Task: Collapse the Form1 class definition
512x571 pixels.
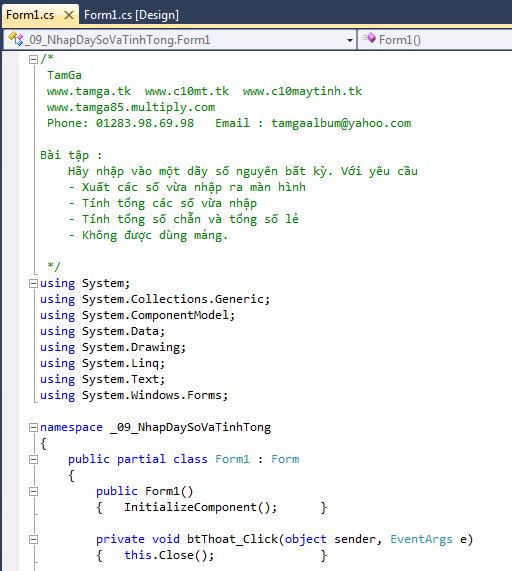Action: point(33,459)
